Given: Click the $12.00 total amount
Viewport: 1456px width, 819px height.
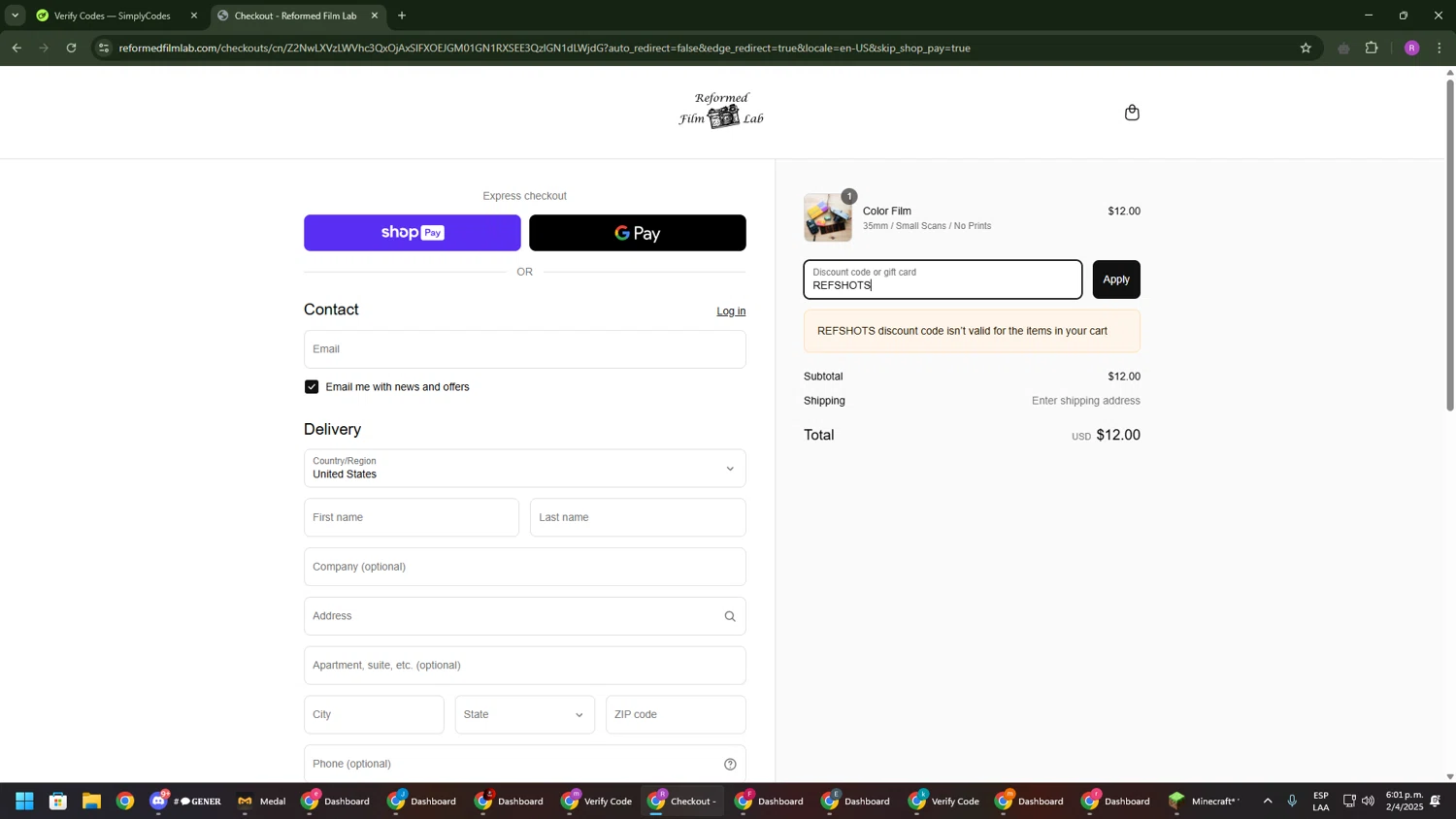Looking at the screenshot, I should [1118, 436].
